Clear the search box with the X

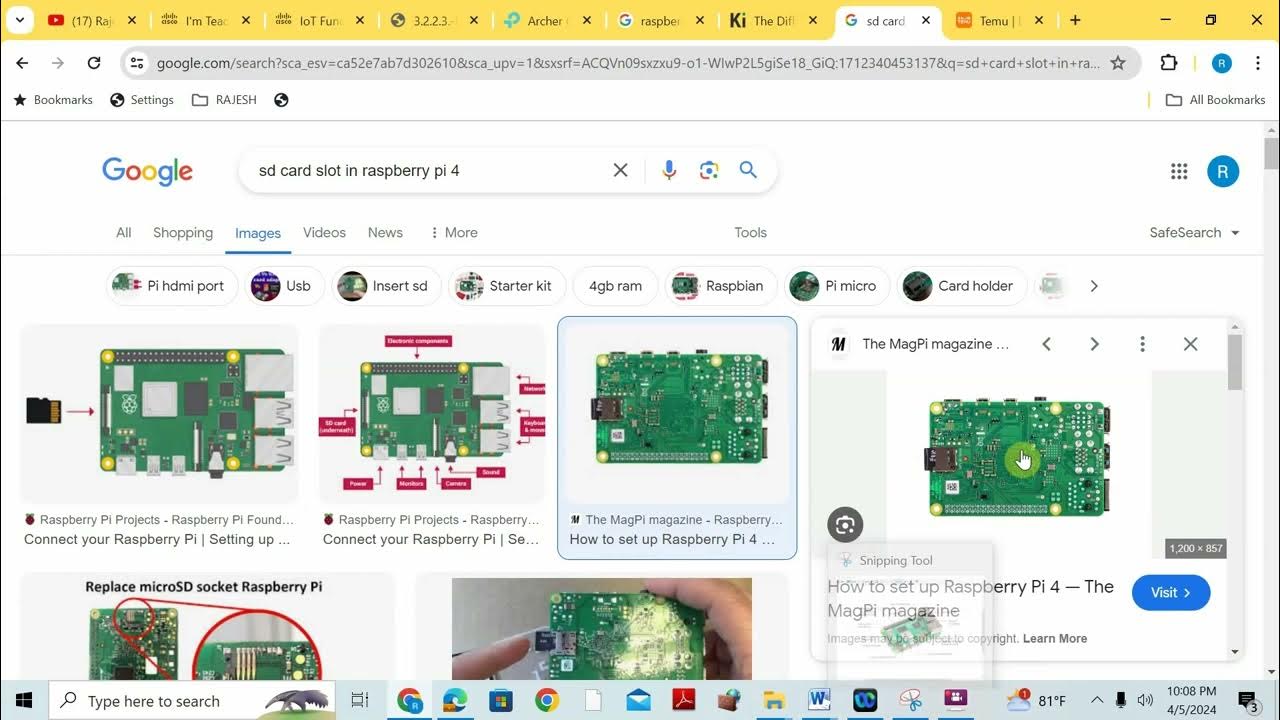click(620, 170)
